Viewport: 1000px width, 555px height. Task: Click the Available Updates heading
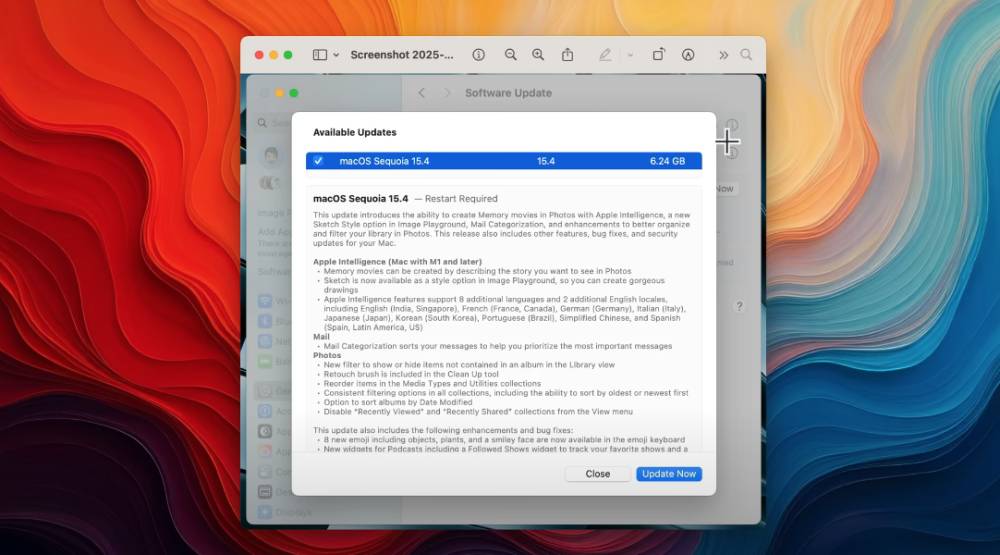click(x=355, y=132)
